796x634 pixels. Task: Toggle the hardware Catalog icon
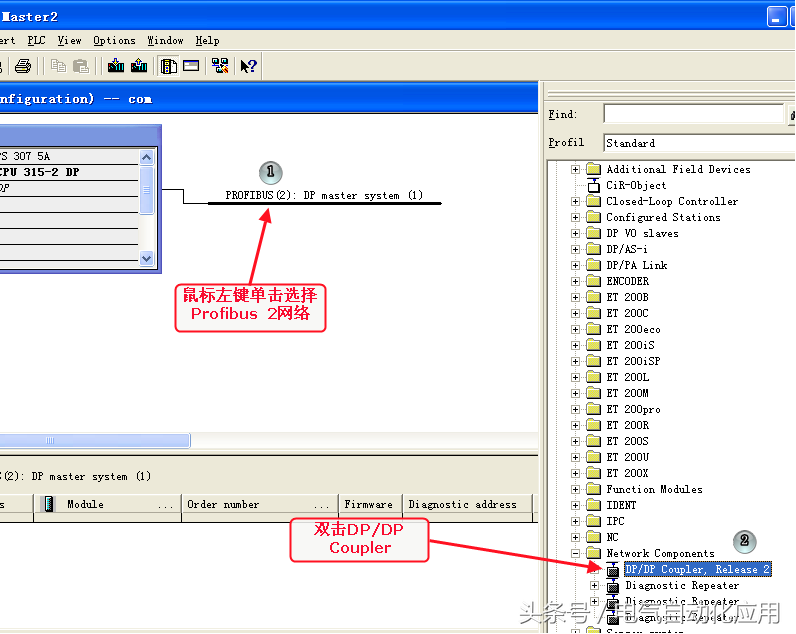[x=169, y=66]
